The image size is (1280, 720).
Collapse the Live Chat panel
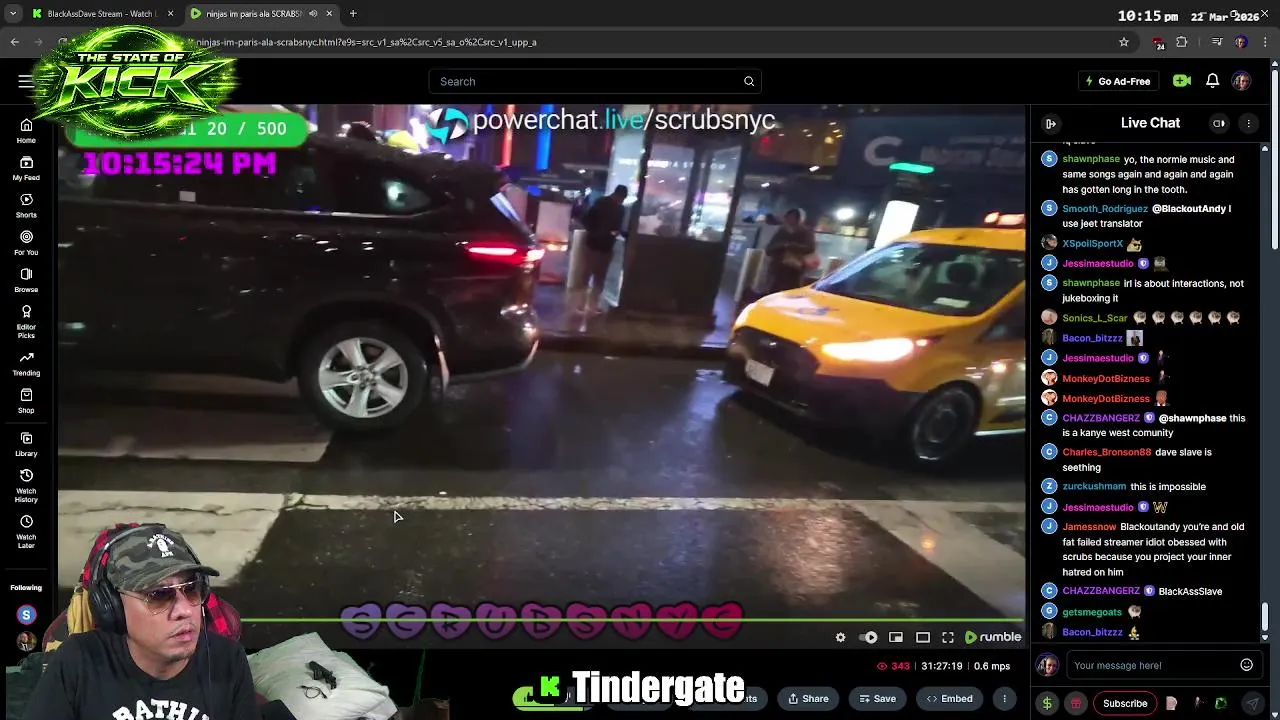pos(1051,123)
